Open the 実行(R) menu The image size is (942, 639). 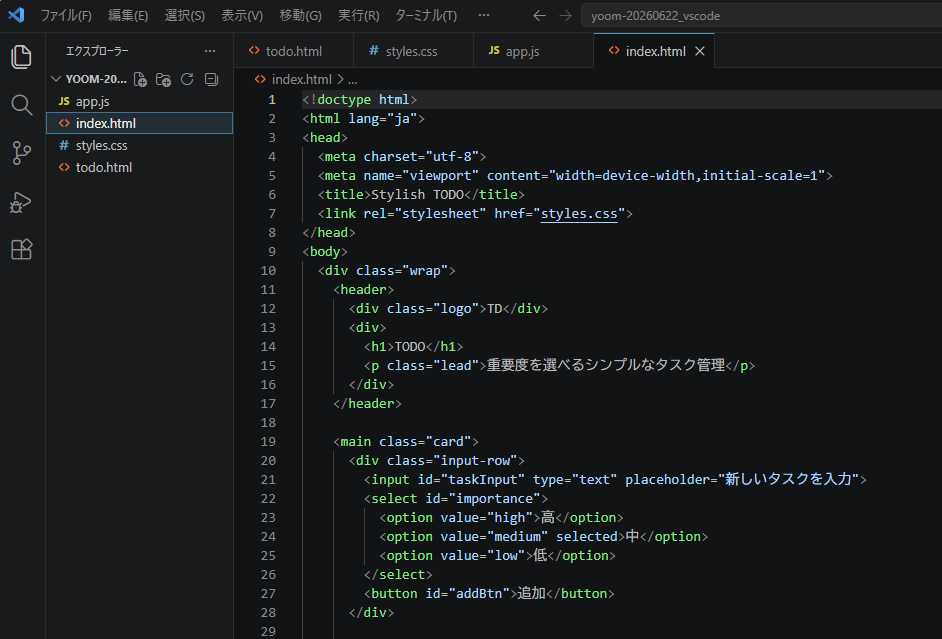pyautogui.click(x=359, y=16)
